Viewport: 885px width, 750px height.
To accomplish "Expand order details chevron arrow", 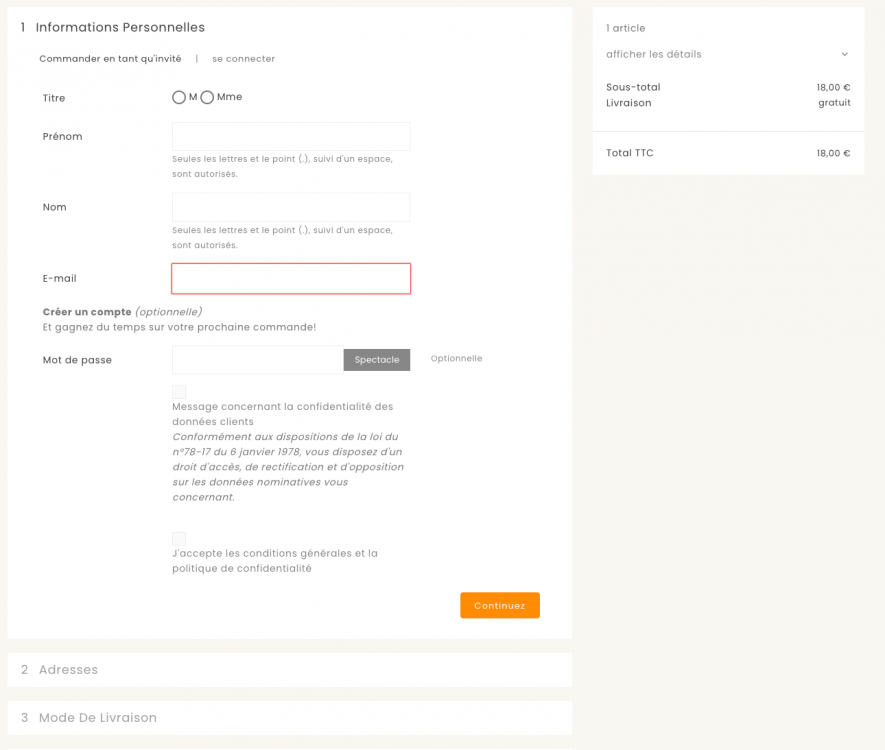I will point(844,54).
